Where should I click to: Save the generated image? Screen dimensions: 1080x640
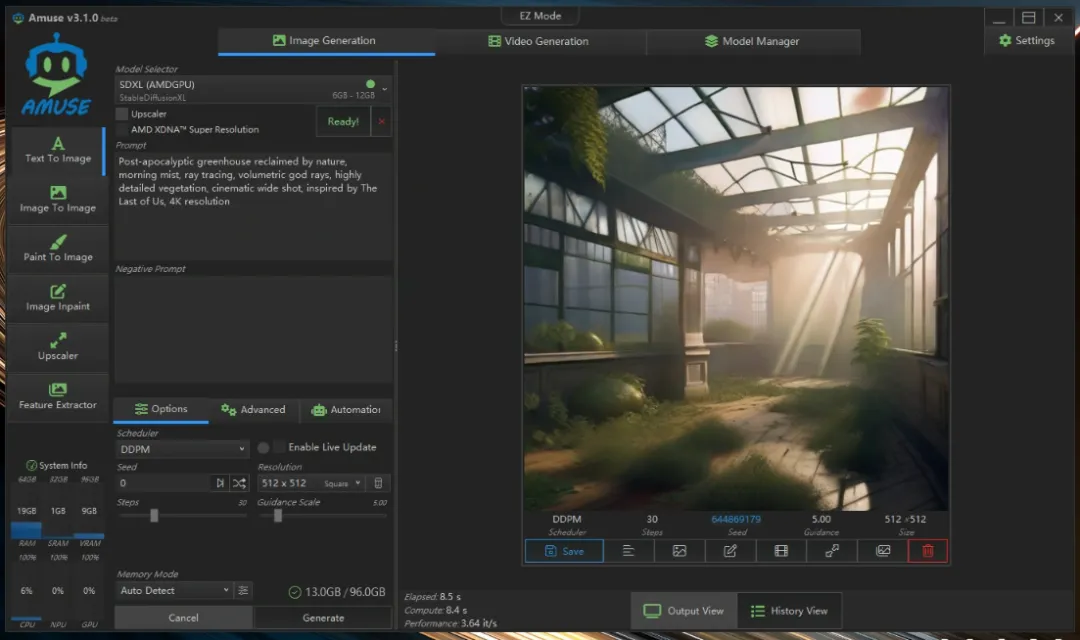[x=564, y=551]
